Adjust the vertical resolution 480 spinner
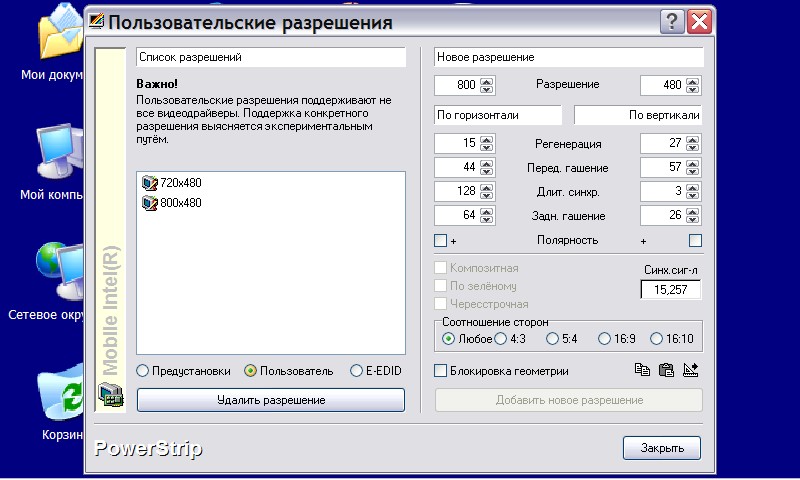800x480 pixels. tap(692, 86)
